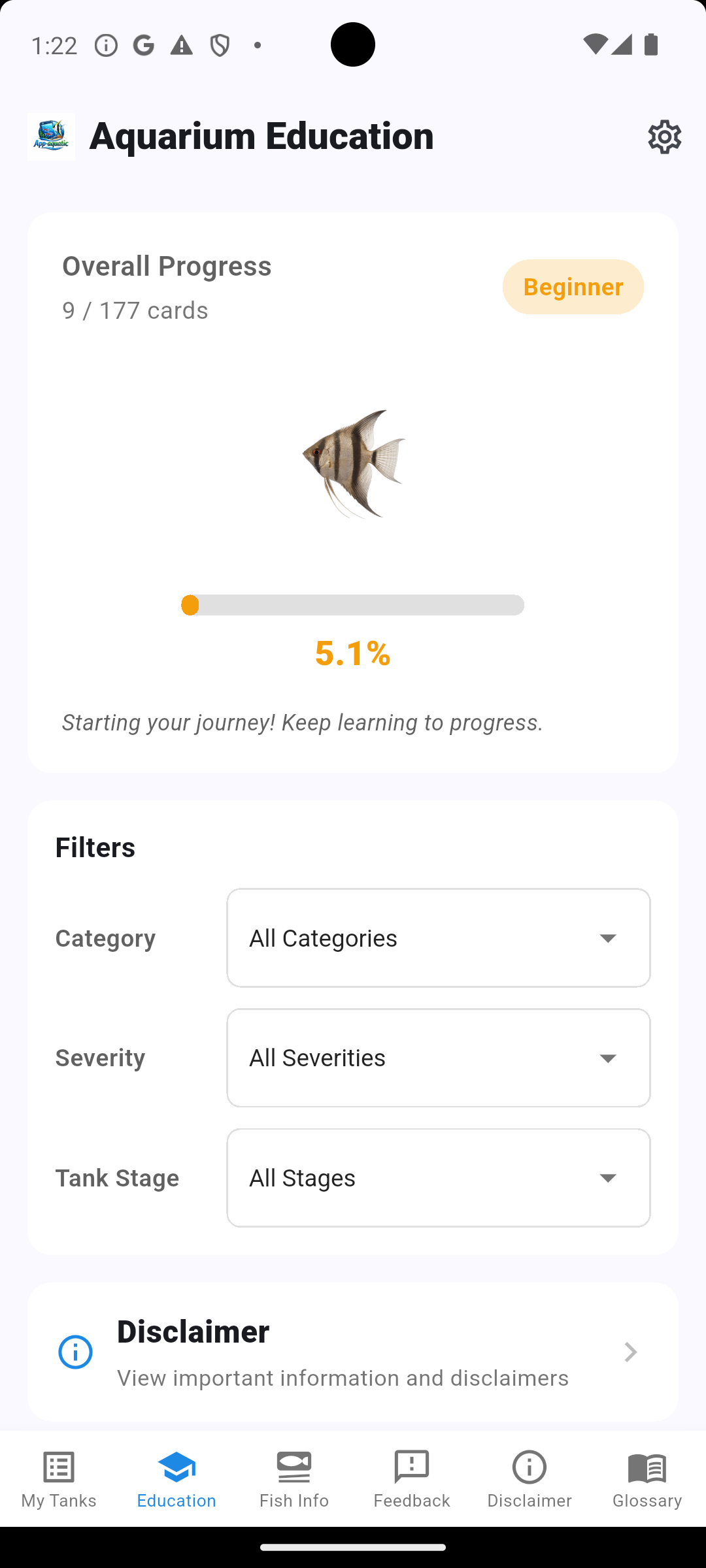The width and height of the screenshot is (706, 1568).
Task: Expand the All Categories dropdown
Action: [x=438, y=938]
